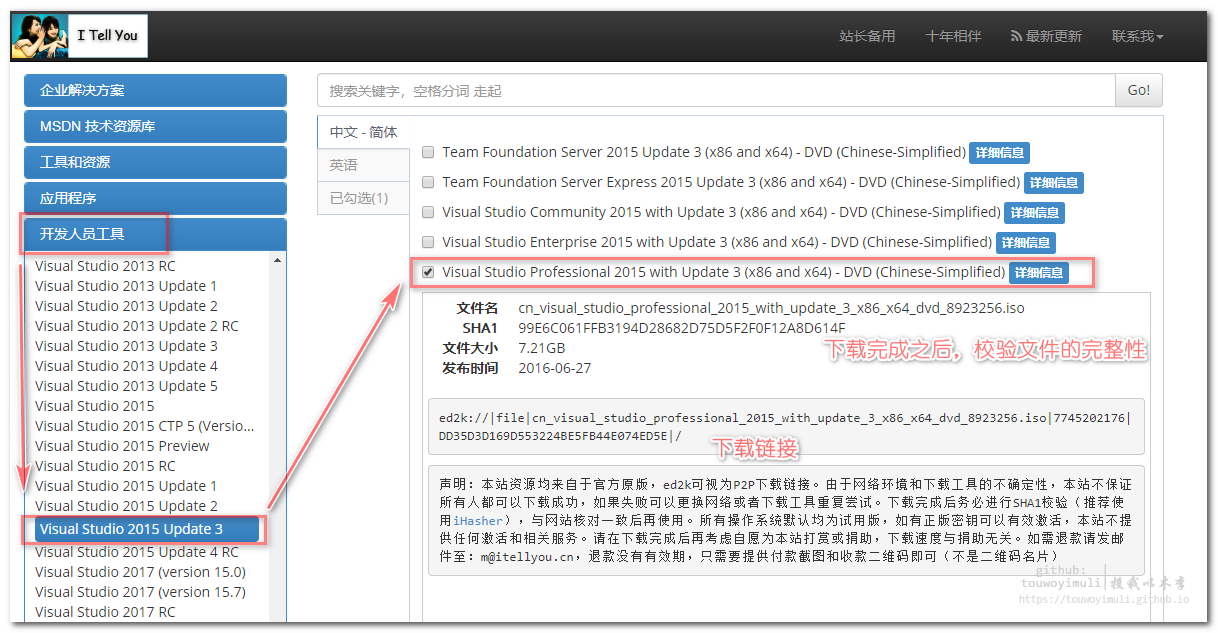
Task: Check Visual Studio Enterprise 2015 Update 3 checkbox
Action: pyautogui.click(x=428, y=243)
